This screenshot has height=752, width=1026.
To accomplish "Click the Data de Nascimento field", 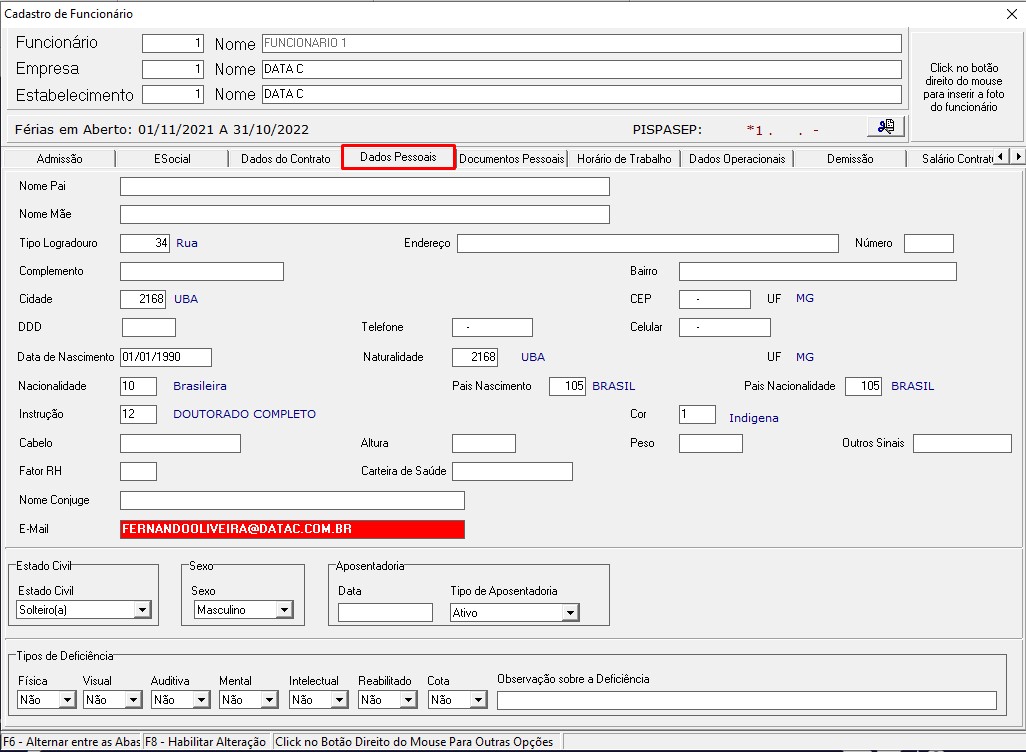I will [x=166, y=357].
